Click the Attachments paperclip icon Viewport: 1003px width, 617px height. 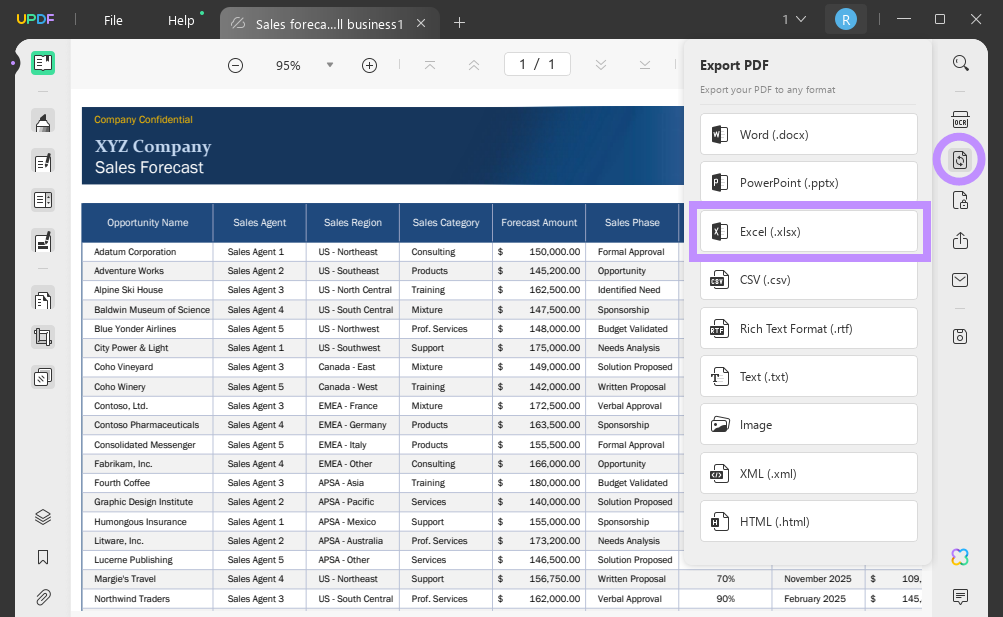(x=42, y=597)
